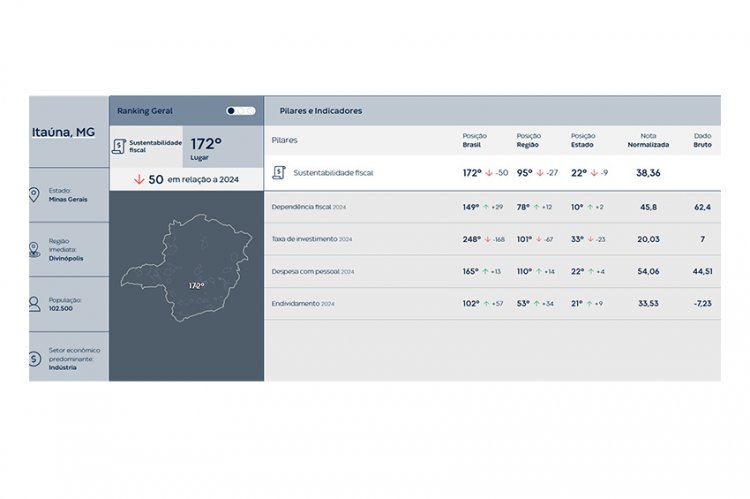
Task: Click the 38,36 normalized score
Action: coord(648,173)
